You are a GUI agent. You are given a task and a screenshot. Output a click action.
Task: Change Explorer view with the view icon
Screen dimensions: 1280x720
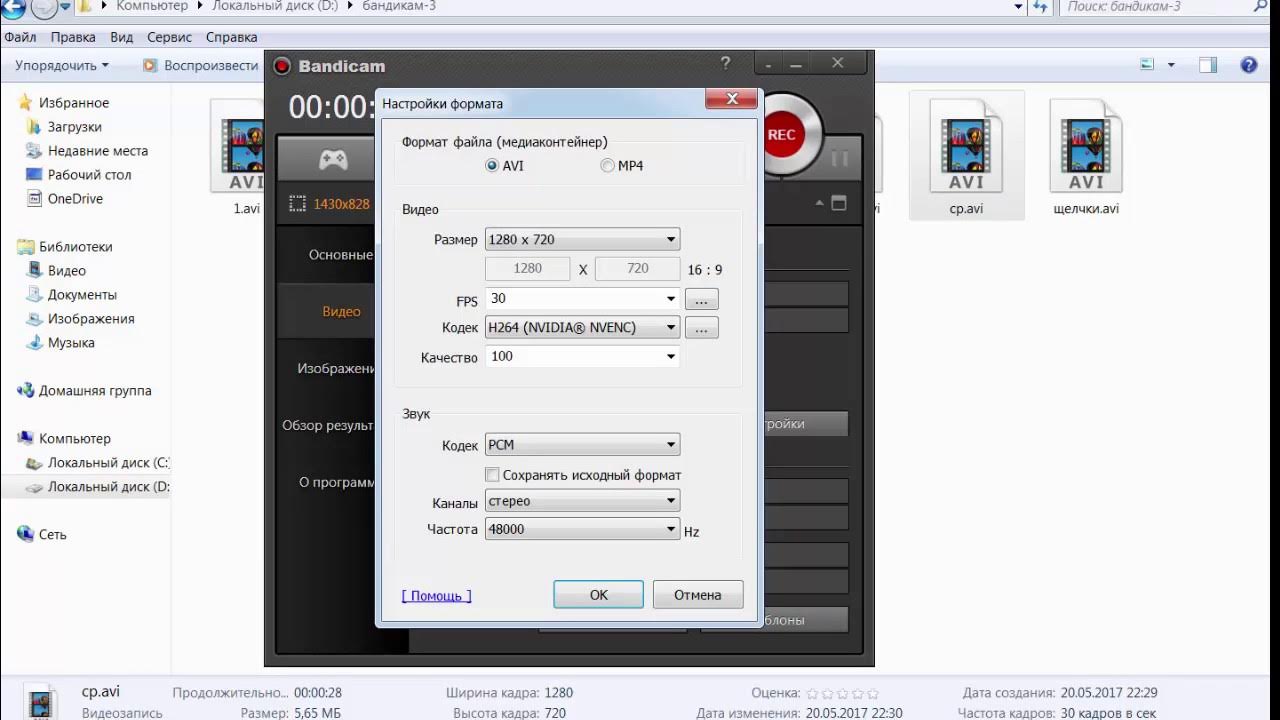tap(1148, 65)
